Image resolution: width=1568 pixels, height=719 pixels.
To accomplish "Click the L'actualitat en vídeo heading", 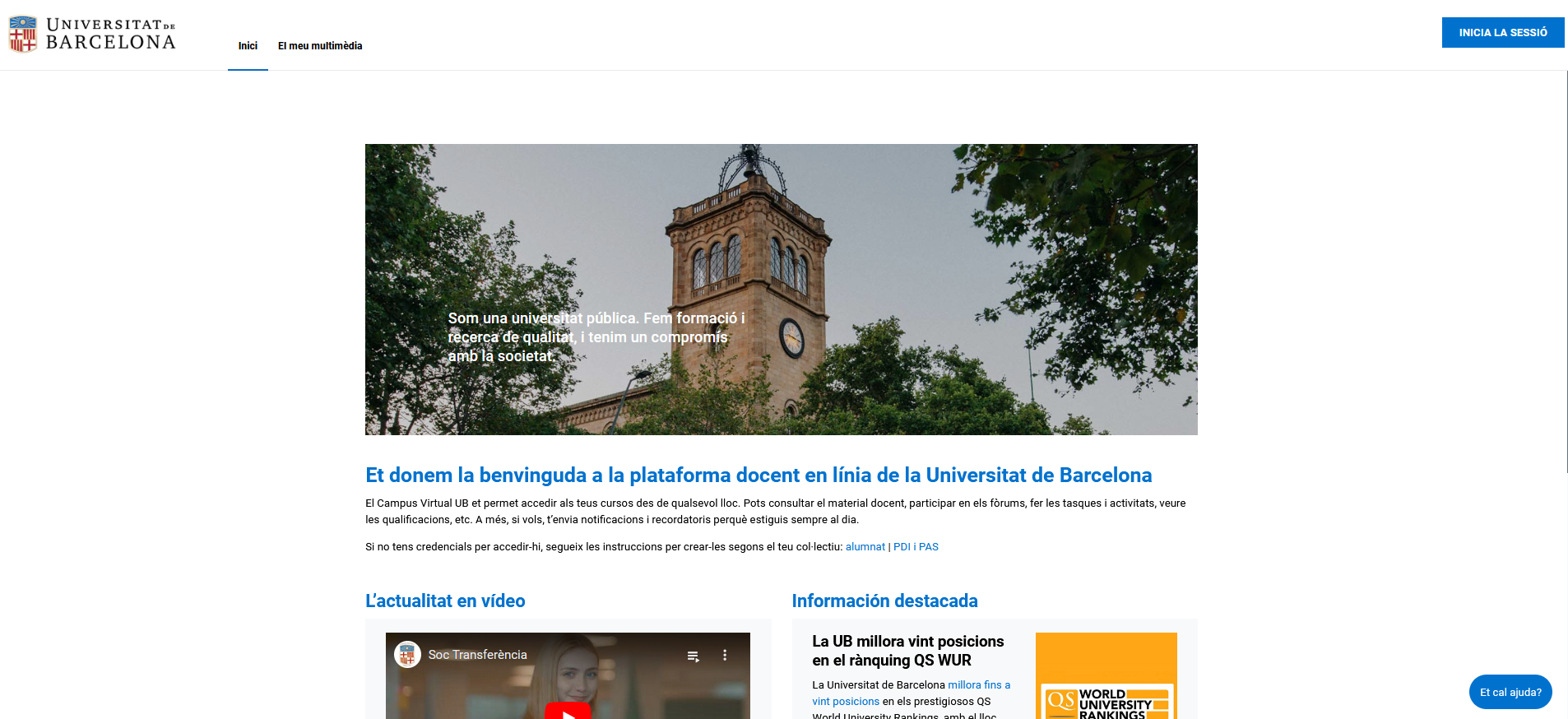I will (445, 601).
